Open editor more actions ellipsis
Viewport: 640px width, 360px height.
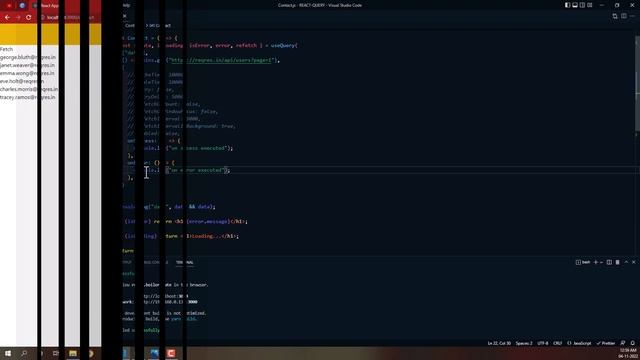pos(632,16)
